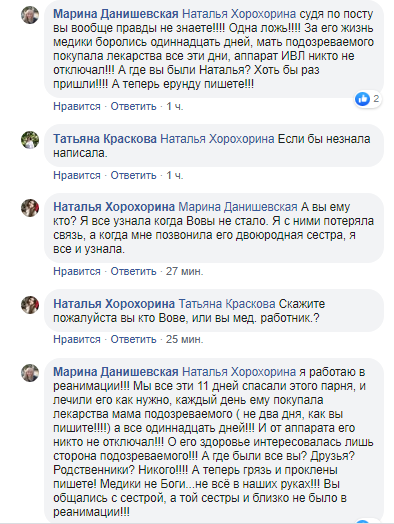Open Марина Данишевская's avatar in last comment
This screenshot has width=394, height=524.
[x=30, y=373]
